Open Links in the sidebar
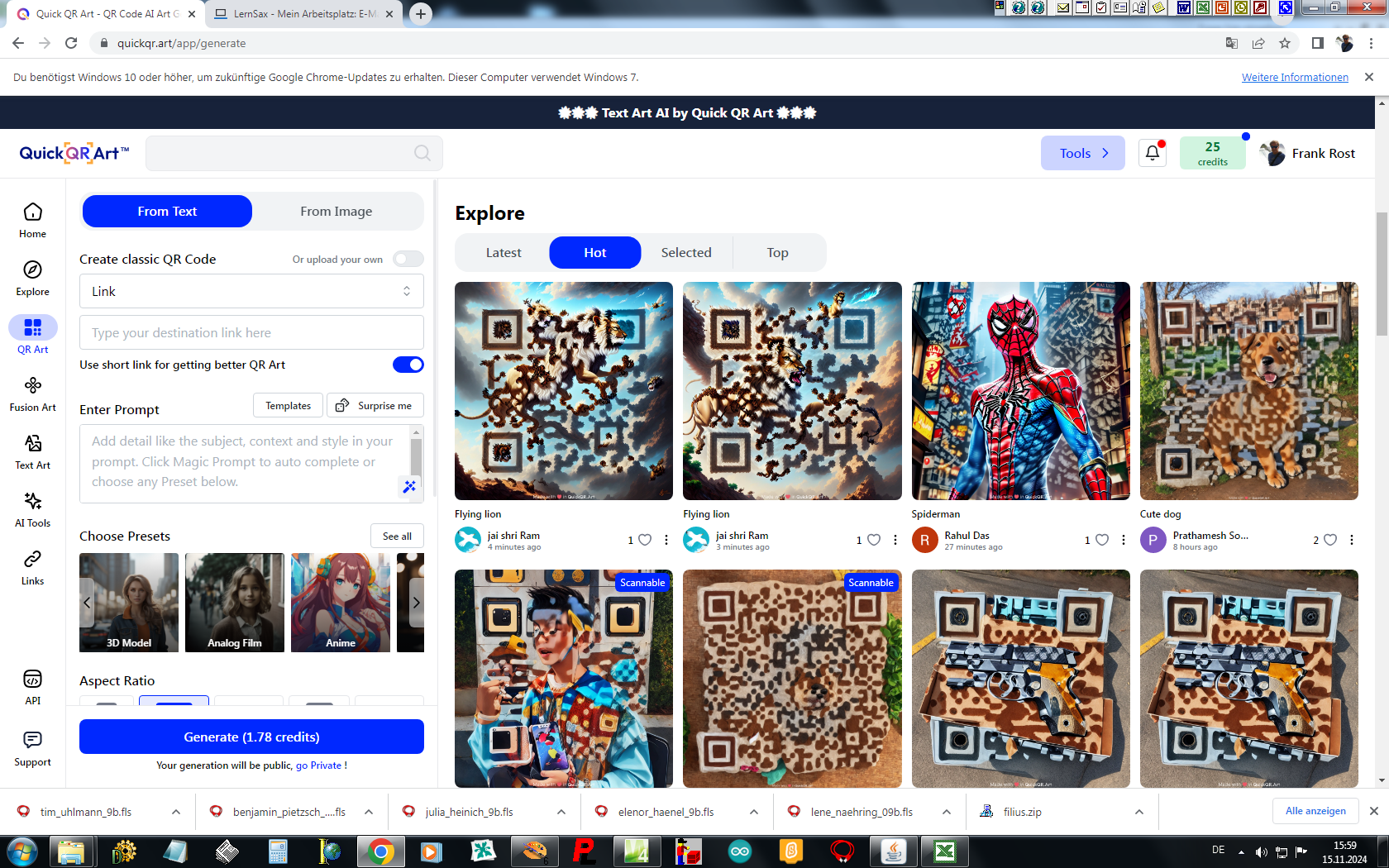Viewport: 1389px width, 868px height. pyautogui.click(x=33, y=567)
